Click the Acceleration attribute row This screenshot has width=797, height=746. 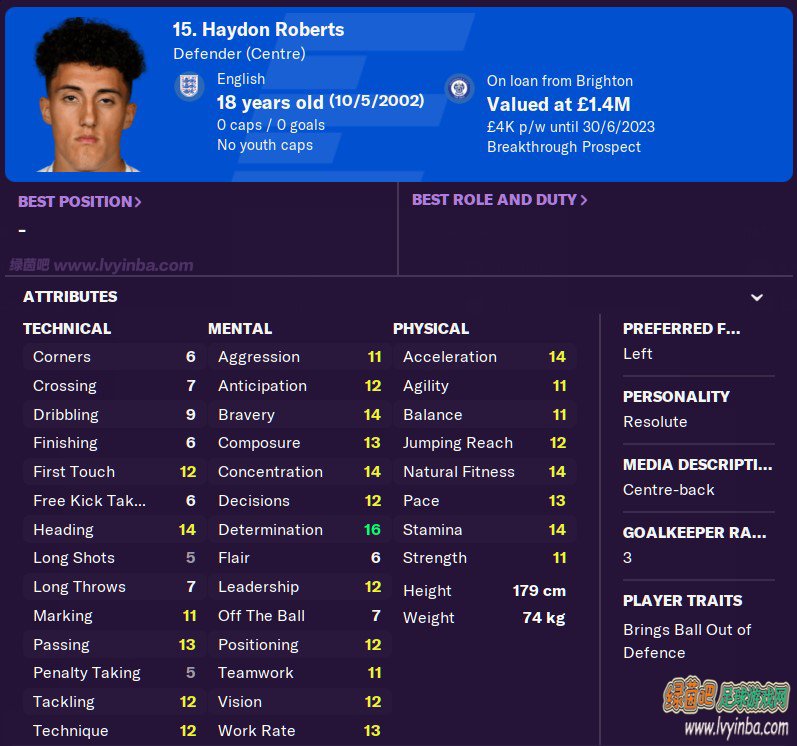click(484, 357)
